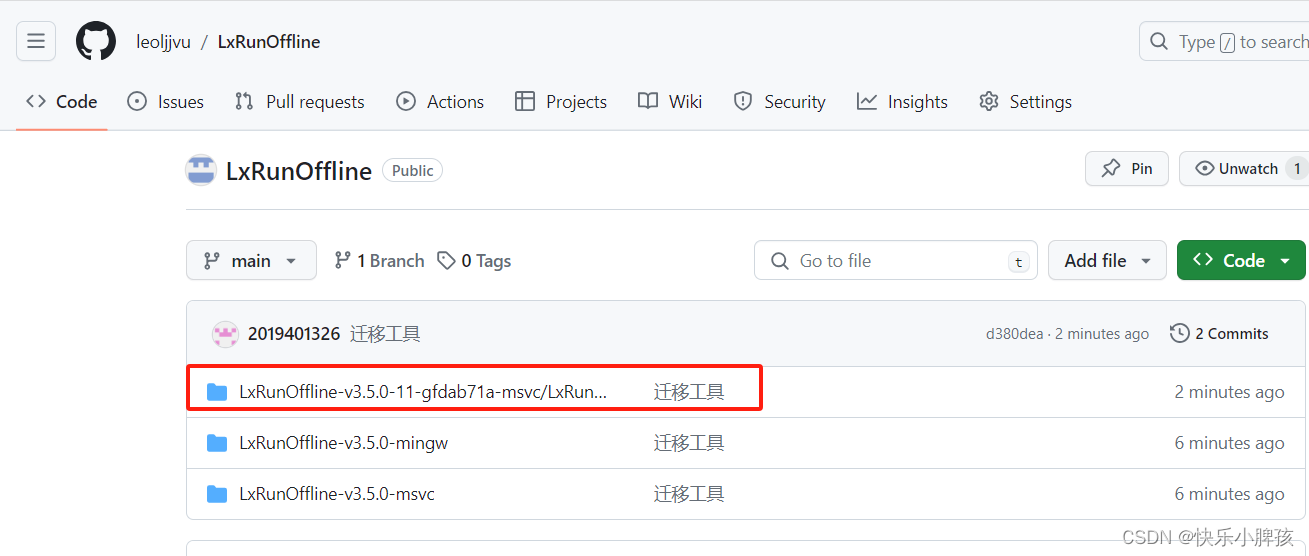Screen dimensions: 1309x556
Task: Open the LxRunOffline-v3.5.0-mingw folder
Action: pyautogui.click(x=343, y=443)
